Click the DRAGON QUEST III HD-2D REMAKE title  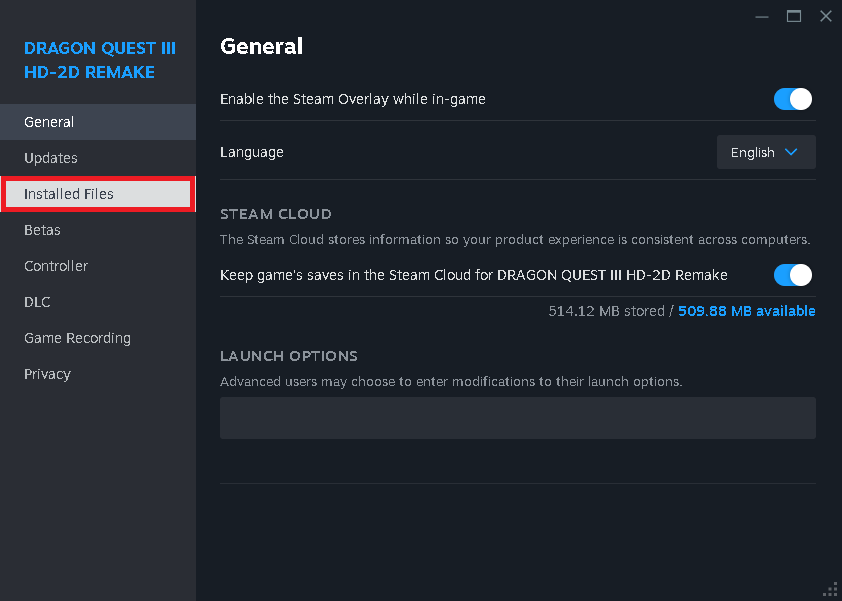pyautogui.click(x=98, y=60)
